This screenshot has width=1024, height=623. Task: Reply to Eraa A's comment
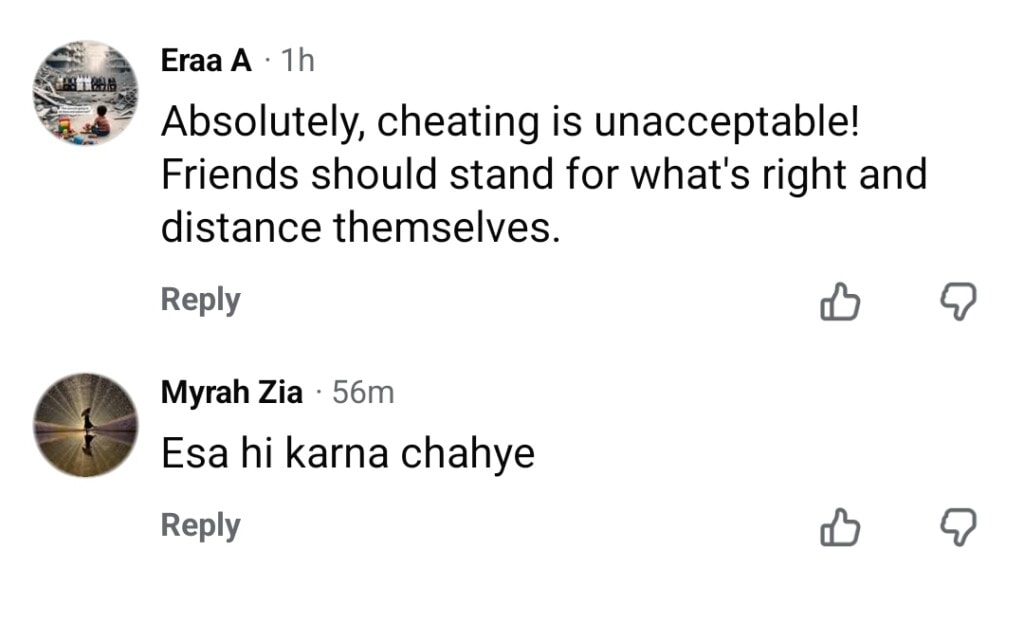click(200, 300)
